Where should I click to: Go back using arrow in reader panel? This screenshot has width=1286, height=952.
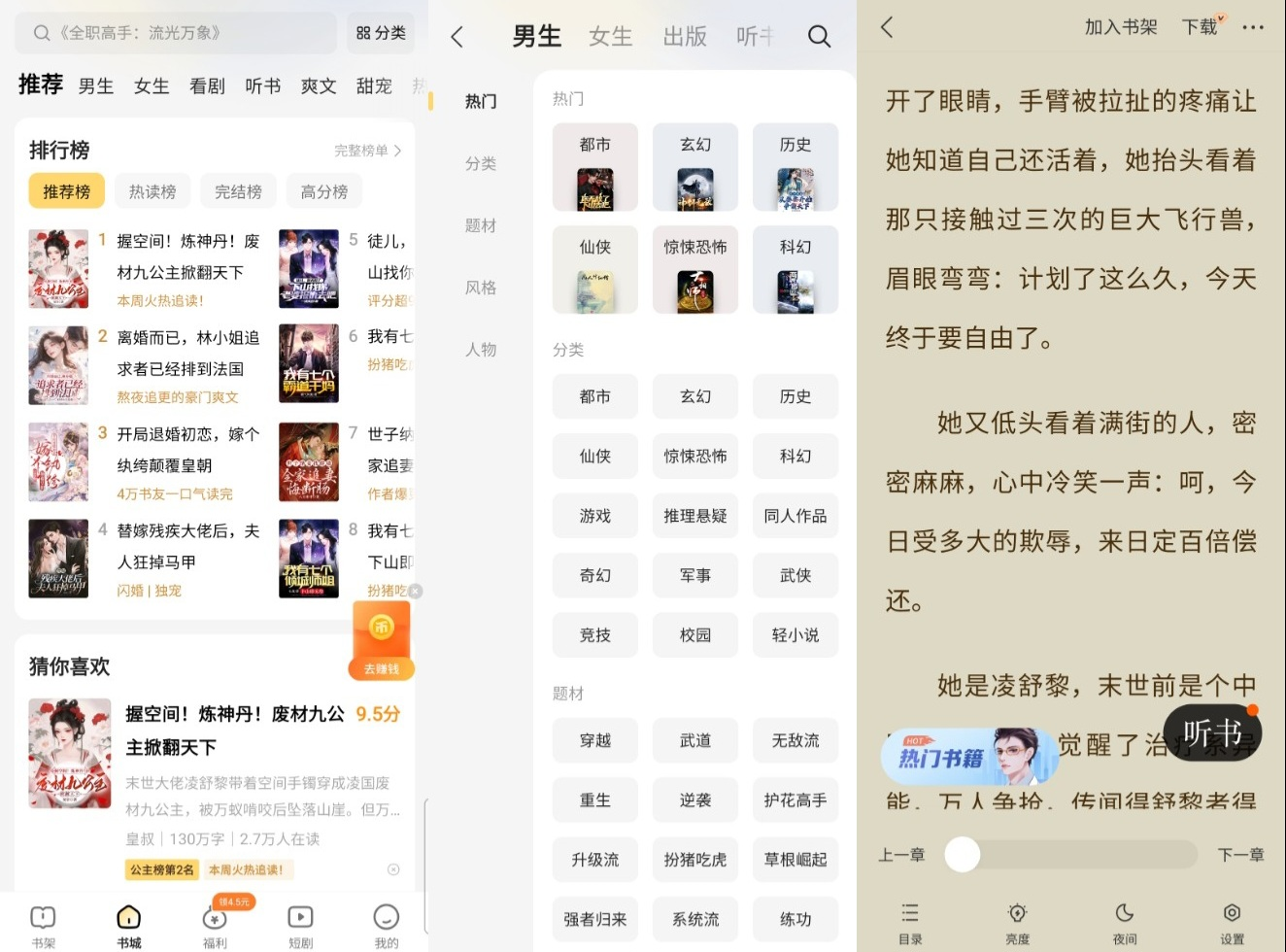tap(887, 27)
